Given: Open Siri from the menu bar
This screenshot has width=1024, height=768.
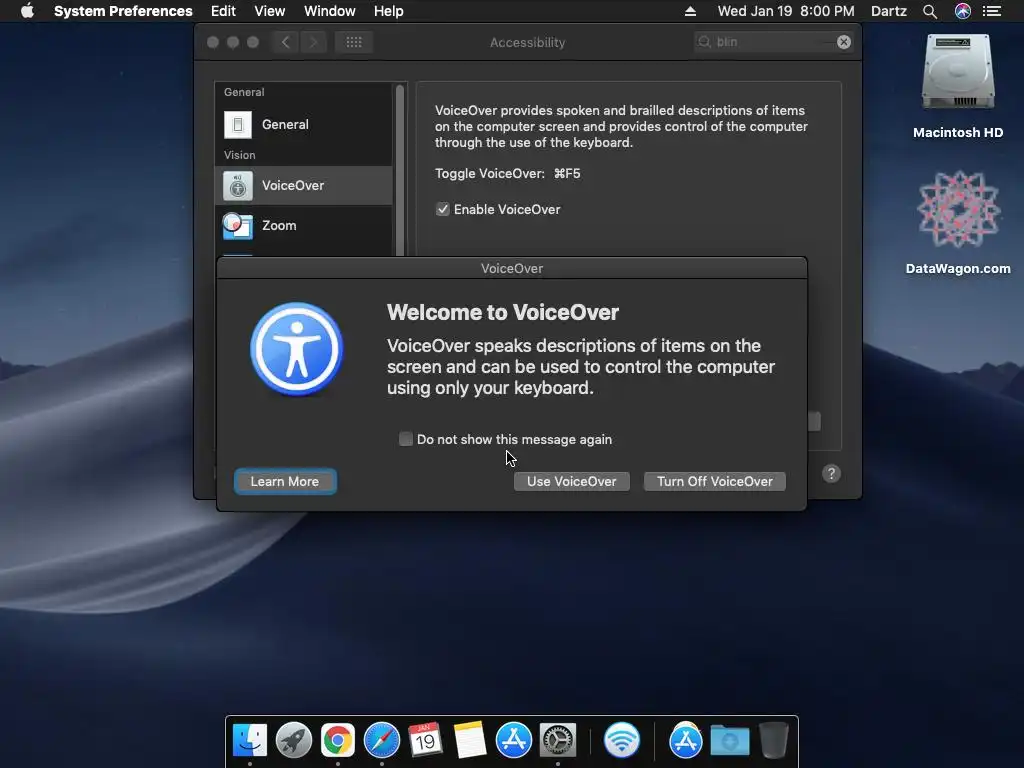Looking at the screenshot, I should 963,11.
